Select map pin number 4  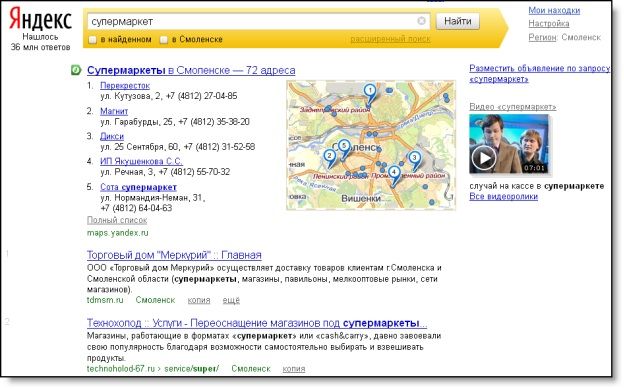(x=394, y=175)
